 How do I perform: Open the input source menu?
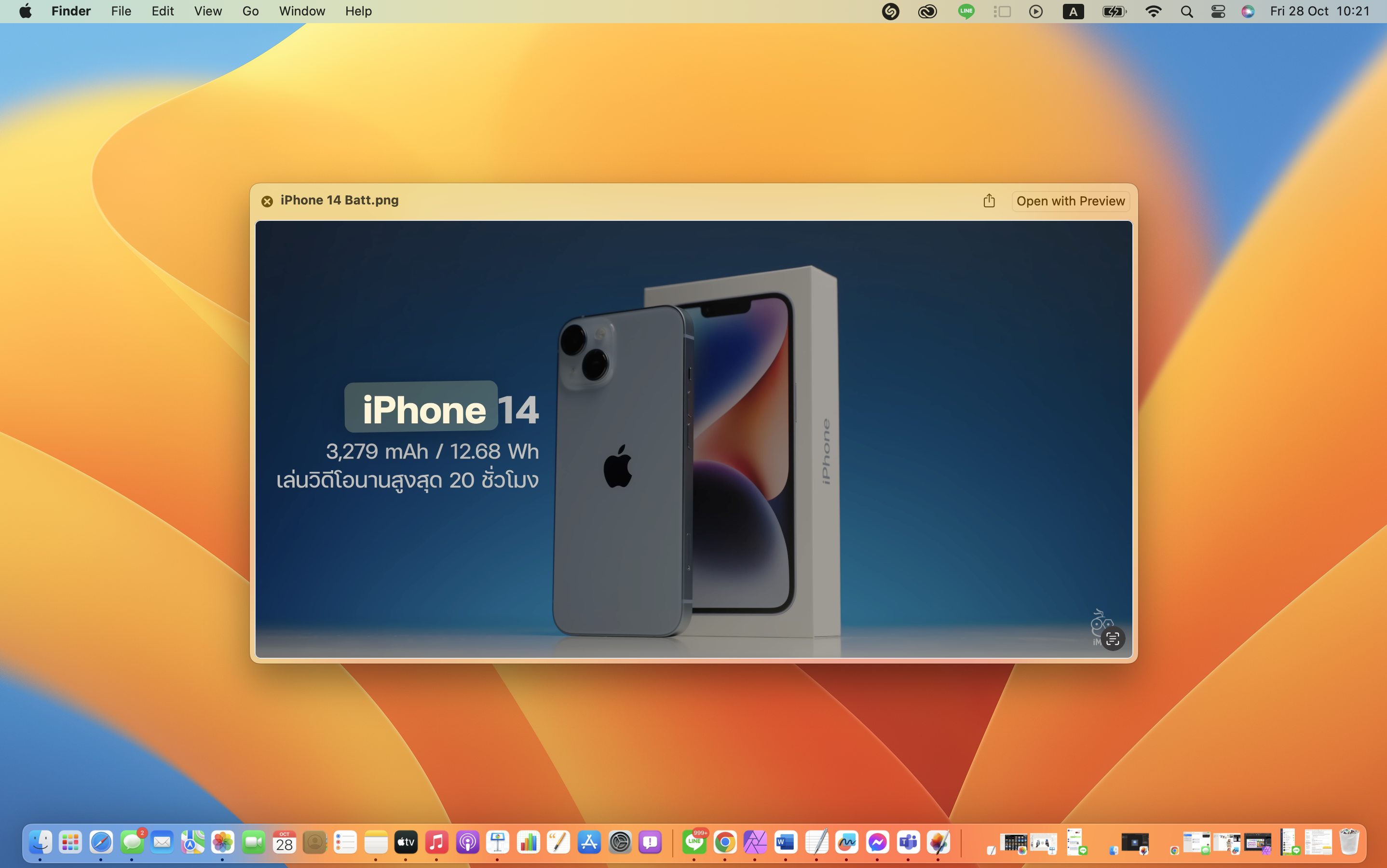(x=1073, y=12)
